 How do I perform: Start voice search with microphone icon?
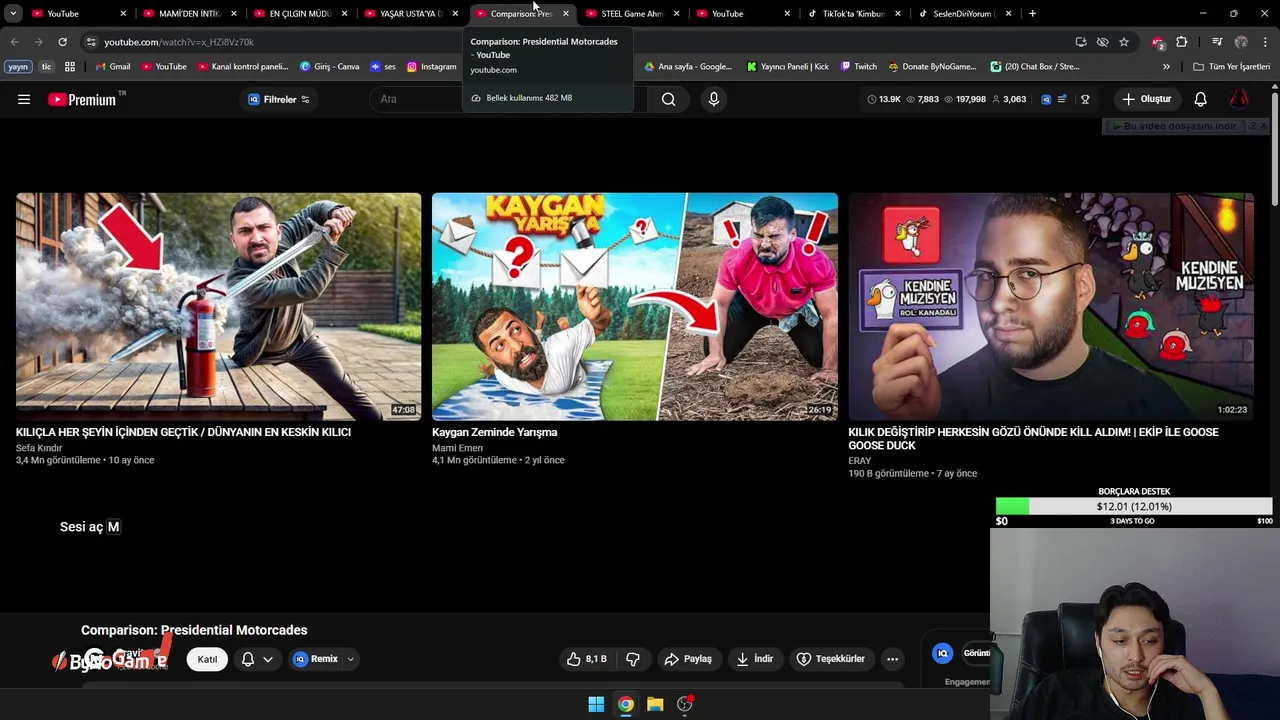click(x=713, y=99)
